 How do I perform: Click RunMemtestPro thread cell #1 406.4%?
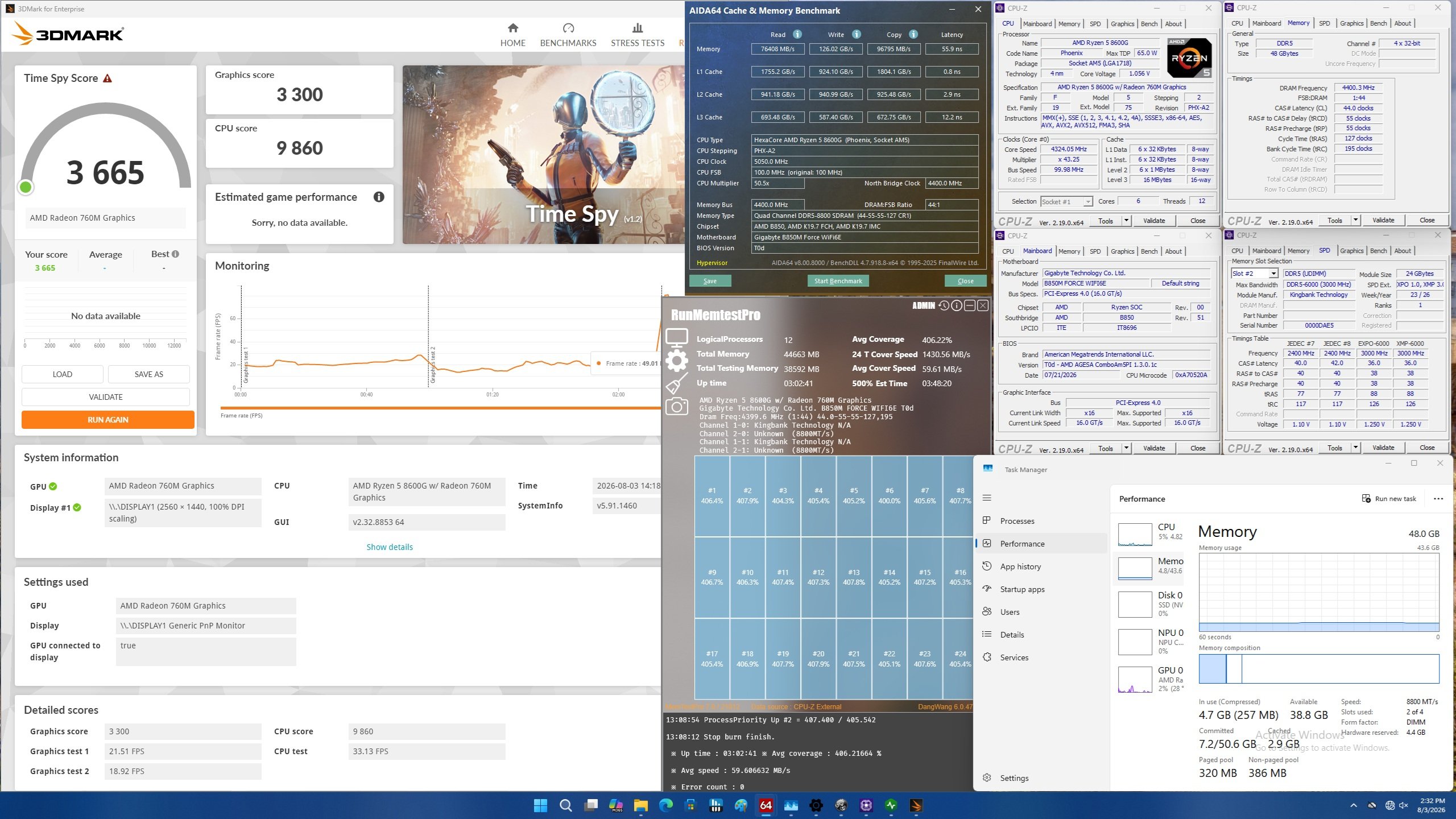tap(712, 496)
